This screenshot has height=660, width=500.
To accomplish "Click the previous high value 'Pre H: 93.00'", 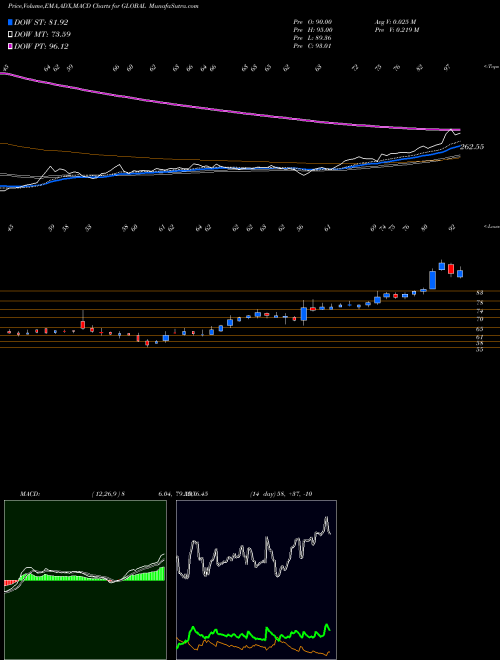I will [313, 30].
